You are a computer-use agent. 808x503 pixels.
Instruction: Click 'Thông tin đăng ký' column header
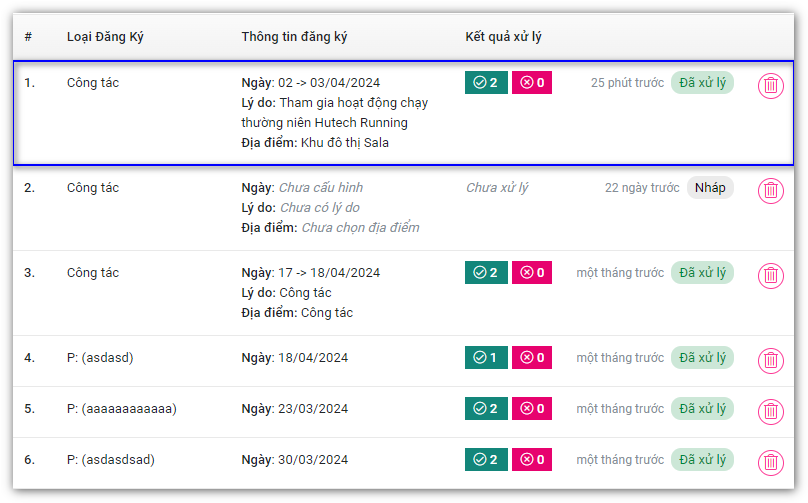pyautogui.click(x=294, y=37)
